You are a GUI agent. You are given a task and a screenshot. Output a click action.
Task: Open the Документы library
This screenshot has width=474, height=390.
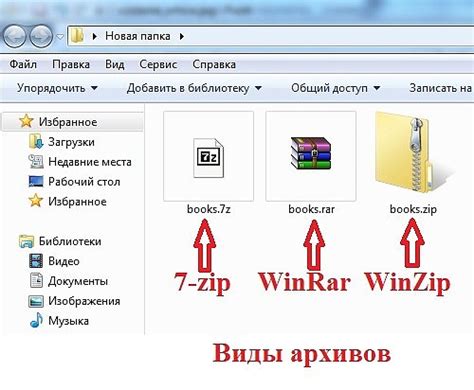(78, 281)
